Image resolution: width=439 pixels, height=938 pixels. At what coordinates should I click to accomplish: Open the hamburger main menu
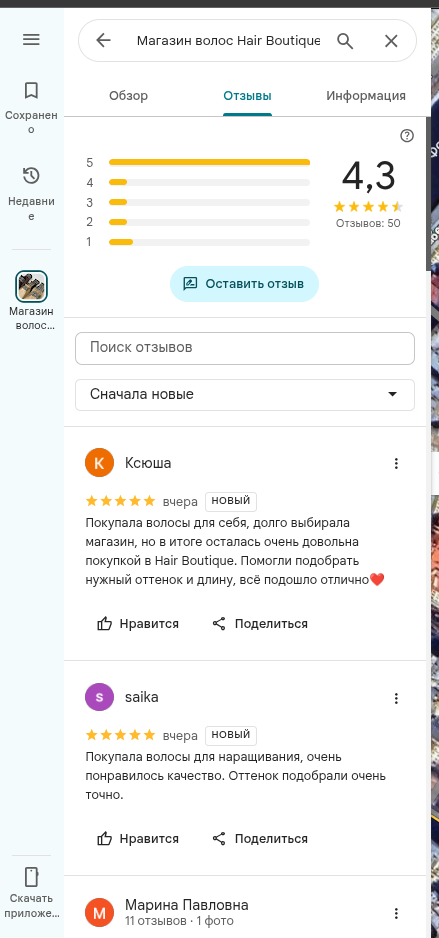pos(31,40)
